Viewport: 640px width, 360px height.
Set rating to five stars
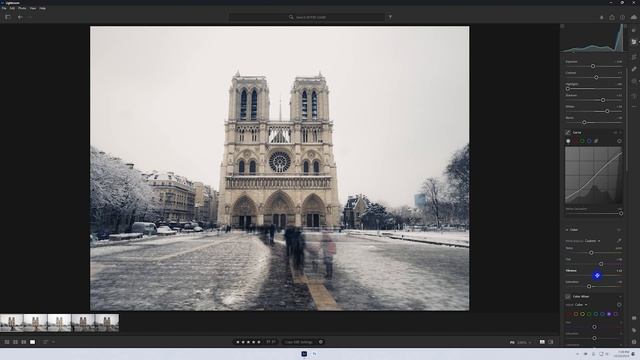(x=259, y=342)
